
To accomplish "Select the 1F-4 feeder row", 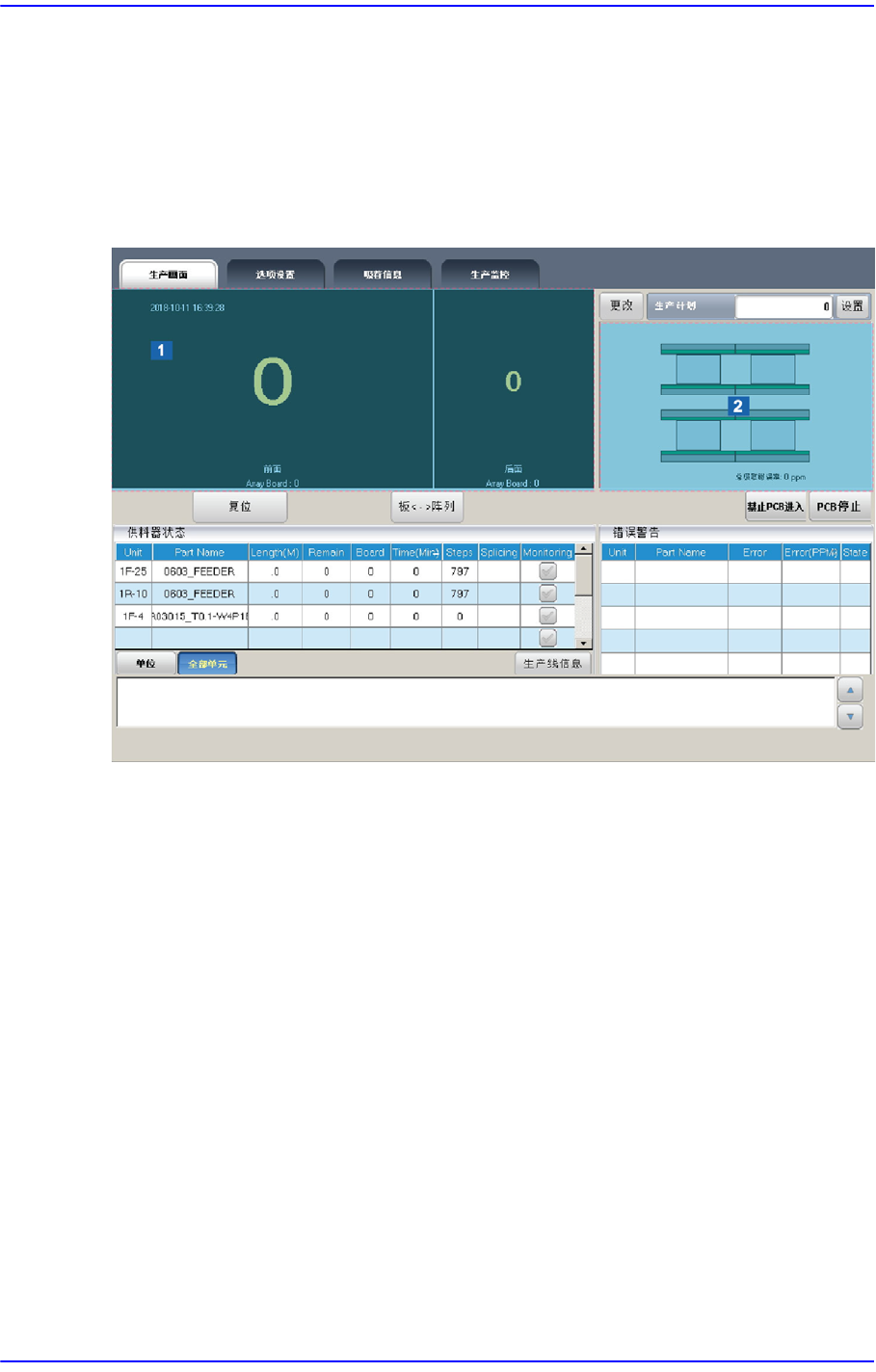I will click(345, 616).
